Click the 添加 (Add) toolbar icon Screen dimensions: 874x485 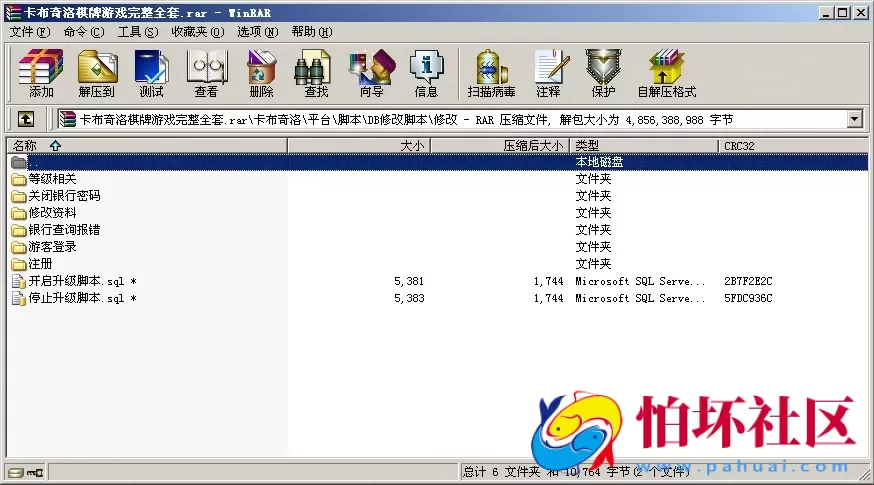pyautogui.click(x=41, y=73)
